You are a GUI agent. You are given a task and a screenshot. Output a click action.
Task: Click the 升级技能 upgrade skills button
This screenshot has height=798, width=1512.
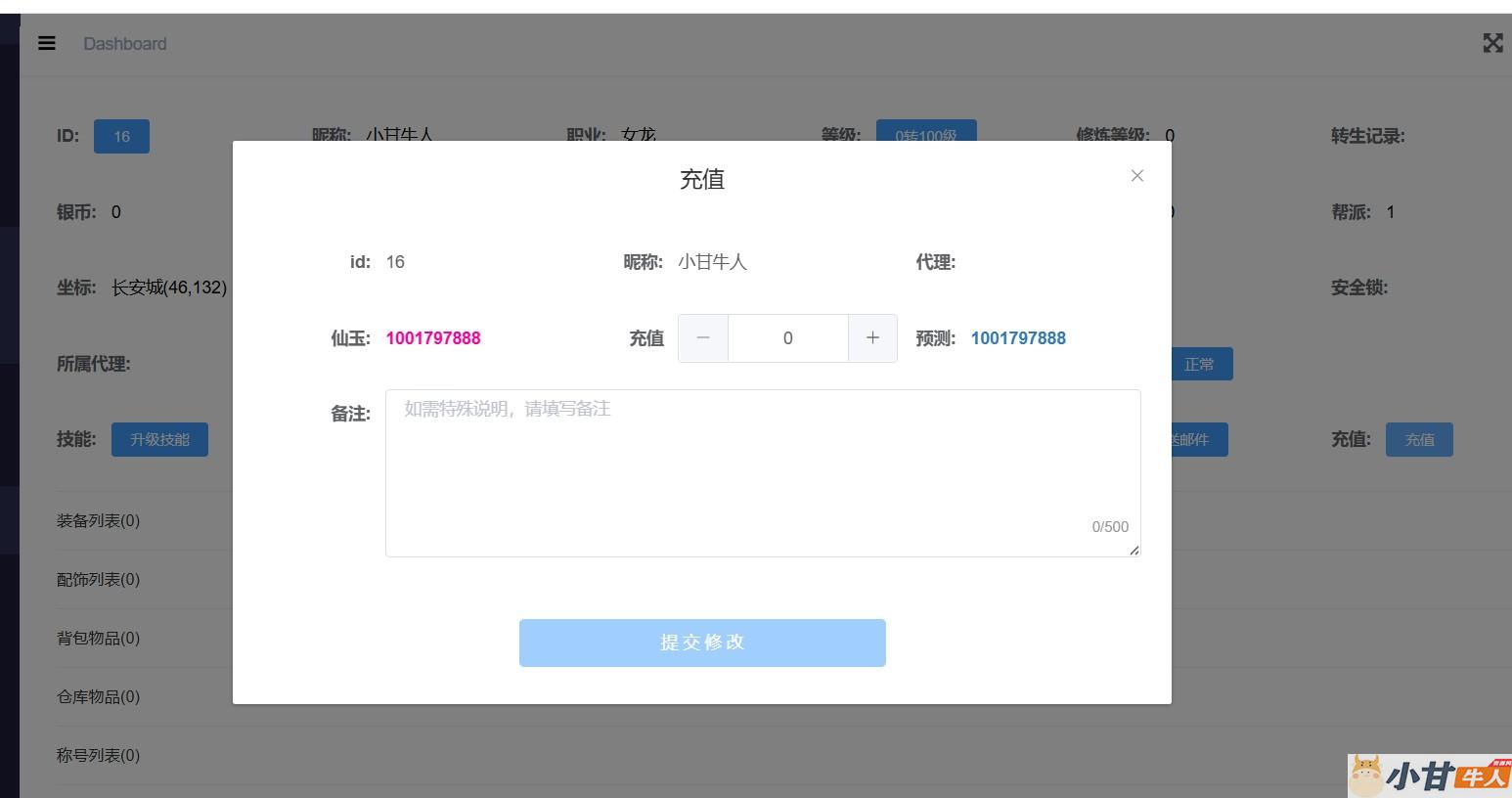click(x=159, y=440)
